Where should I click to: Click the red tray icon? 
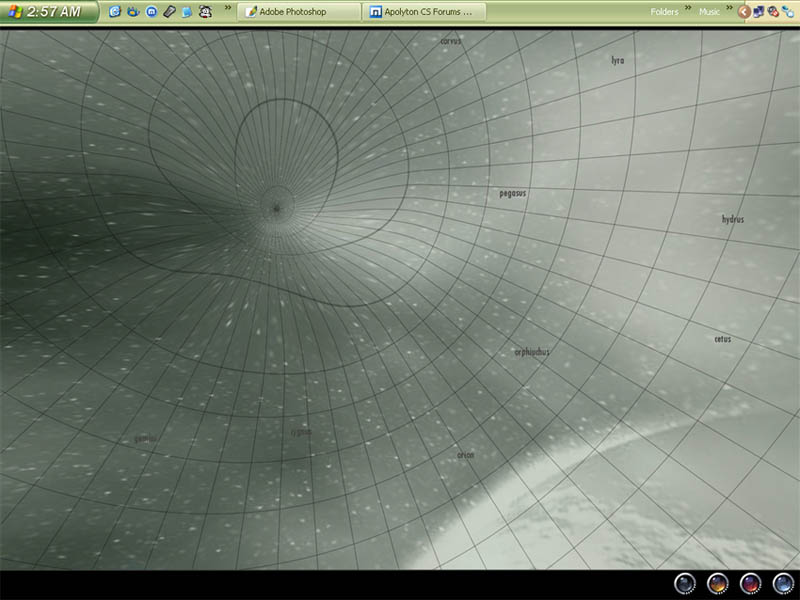click(772, 12)
